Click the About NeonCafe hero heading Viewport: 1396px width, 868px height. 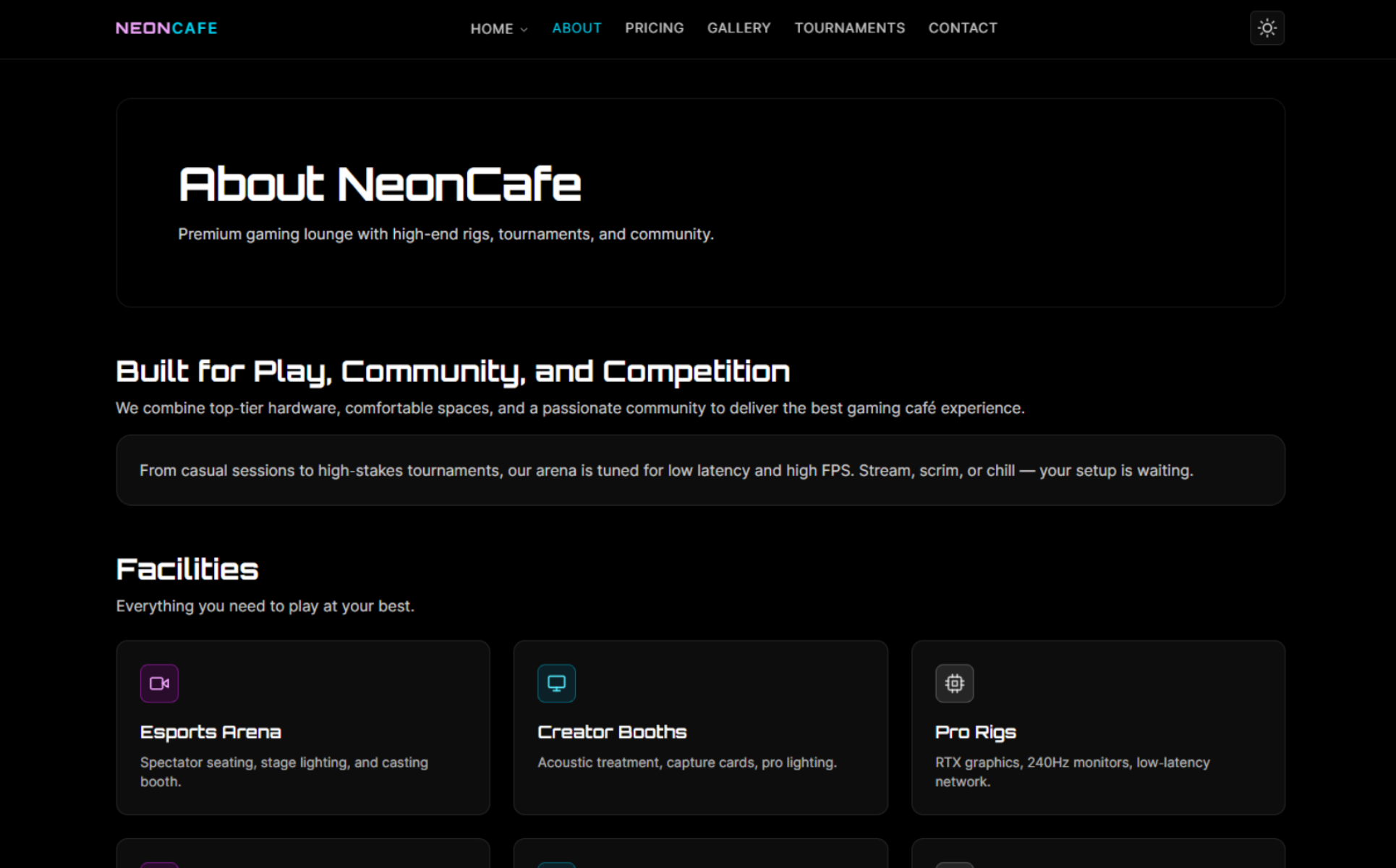point(380,184)
